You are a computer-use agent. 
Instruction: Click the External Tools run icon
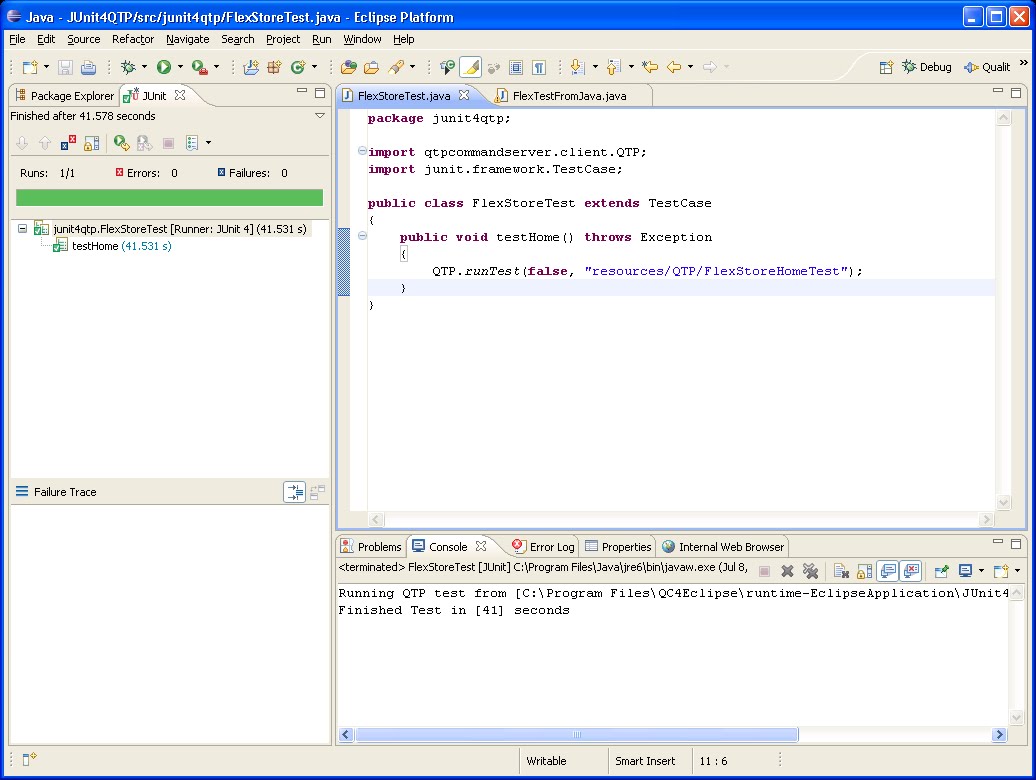tap(200, 67)
